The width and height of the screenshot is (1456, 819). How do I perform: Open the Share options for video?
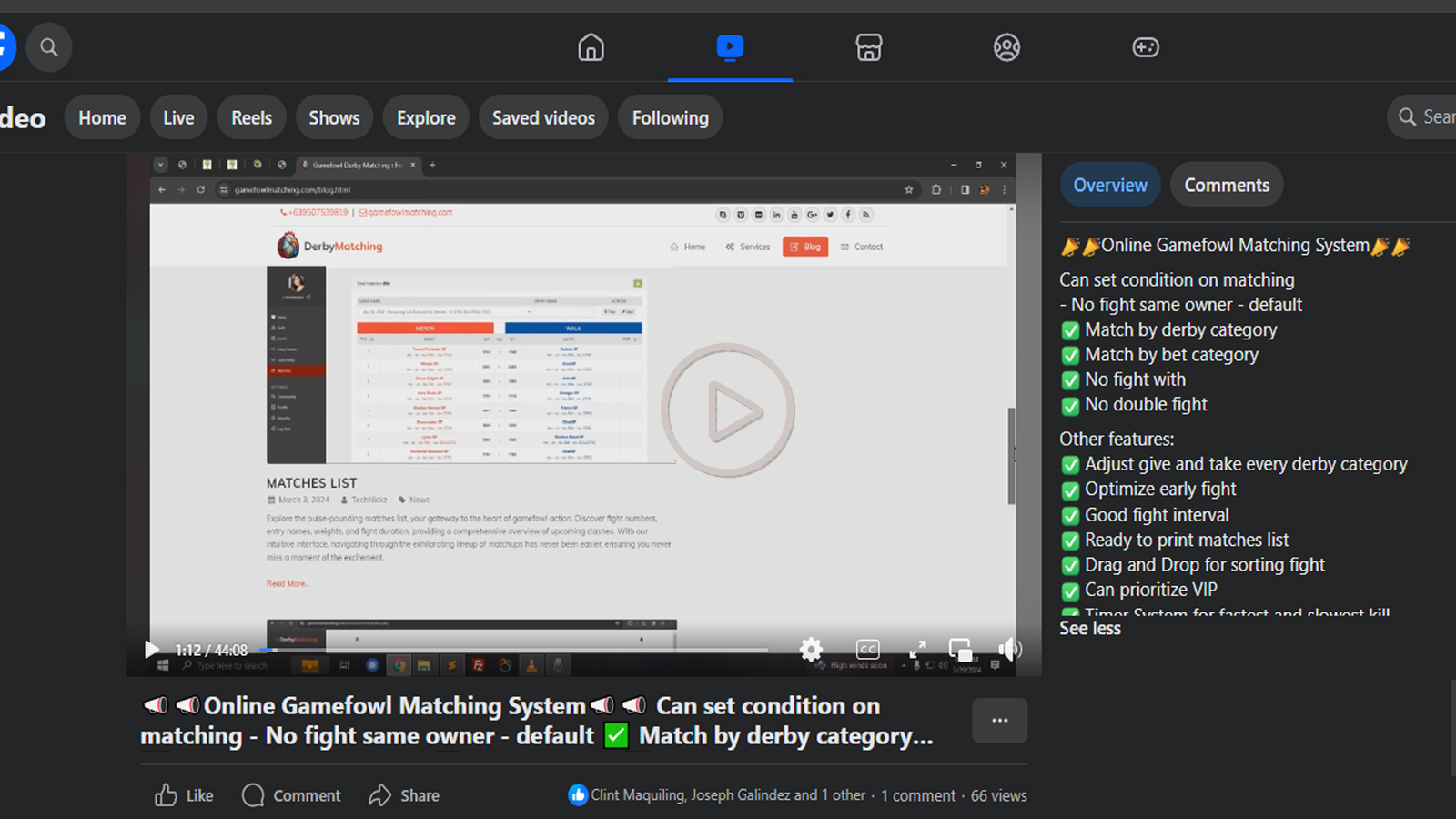[404, 795]
